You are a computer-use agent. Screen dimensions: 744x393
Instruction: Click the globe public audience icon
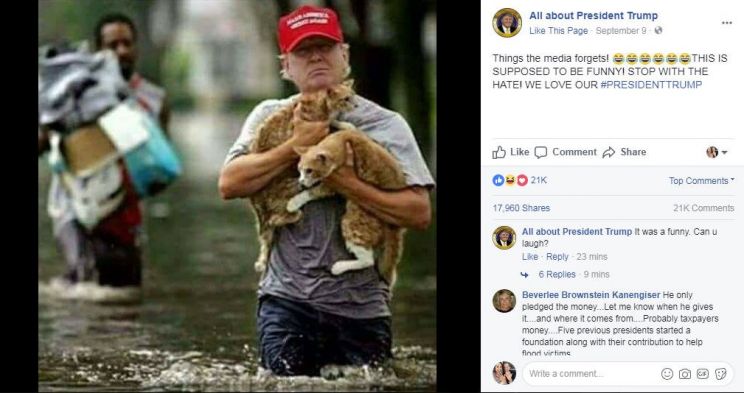pos(658,30)
